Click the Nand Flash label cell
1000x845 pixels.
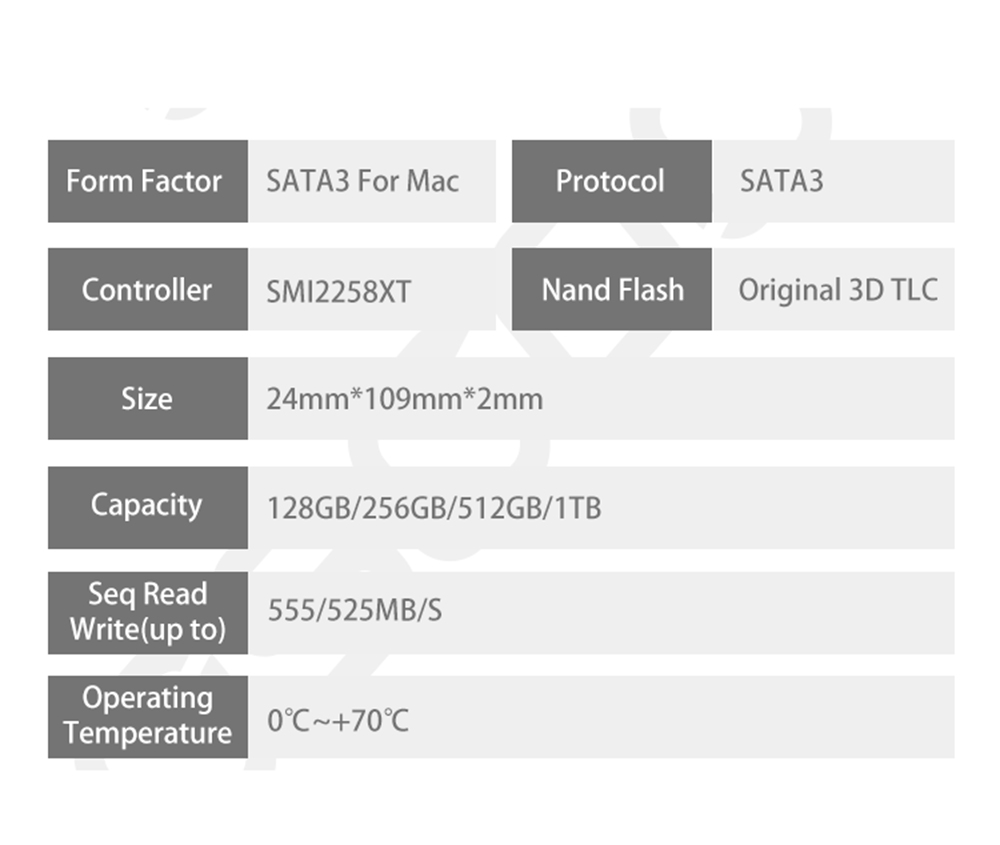pos(611,290)
